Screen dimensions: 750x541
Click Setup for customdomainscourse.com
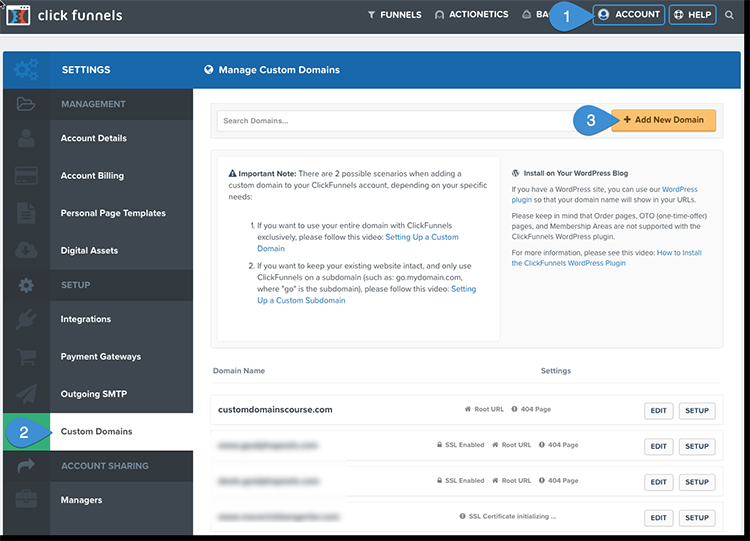(x=697, y=410)
